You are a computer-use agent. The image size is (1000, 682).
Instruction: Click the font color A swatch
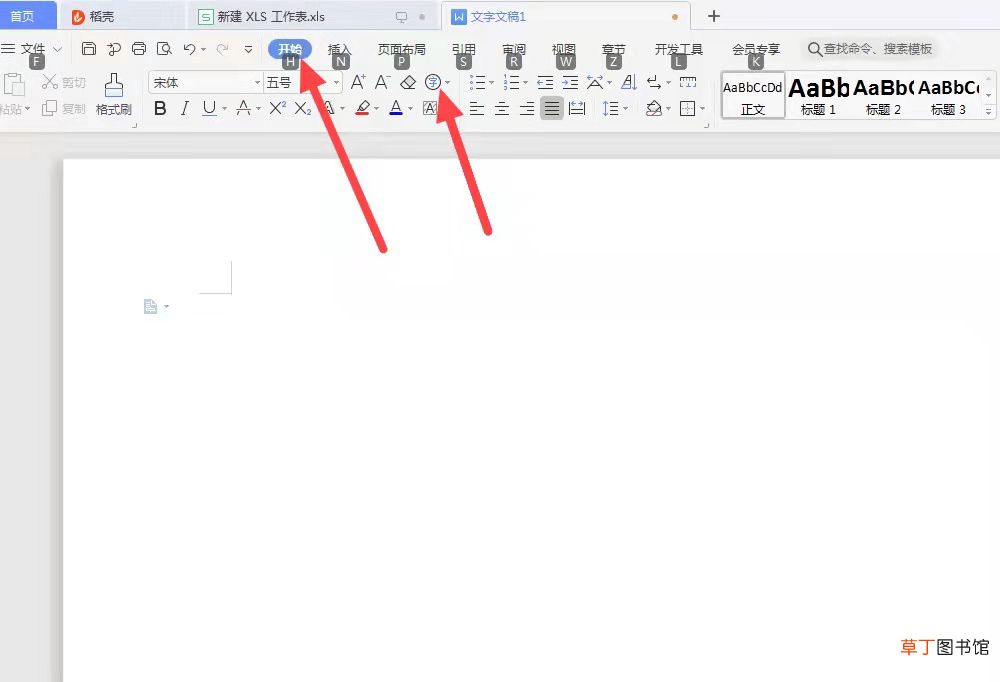coord(396,108)
